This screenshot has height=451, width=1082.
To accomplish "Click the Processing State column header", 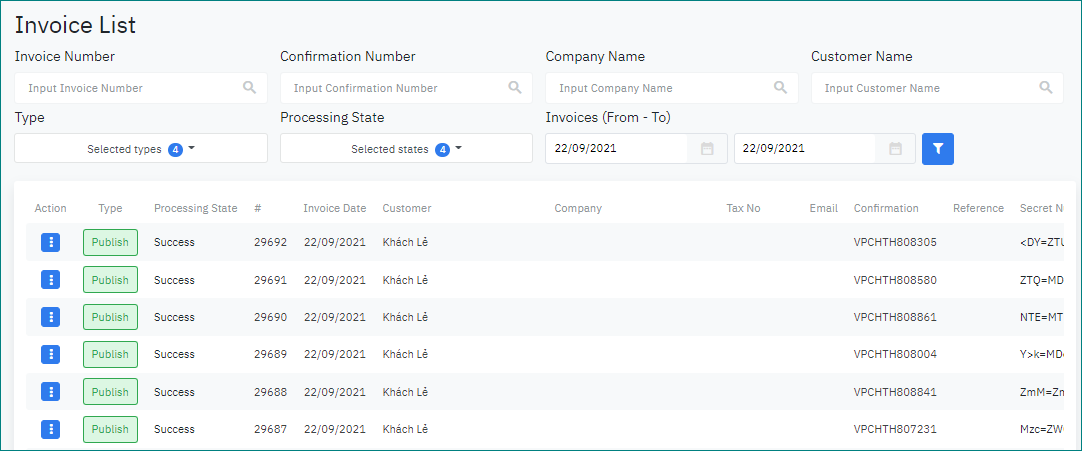I will point(195,208).
